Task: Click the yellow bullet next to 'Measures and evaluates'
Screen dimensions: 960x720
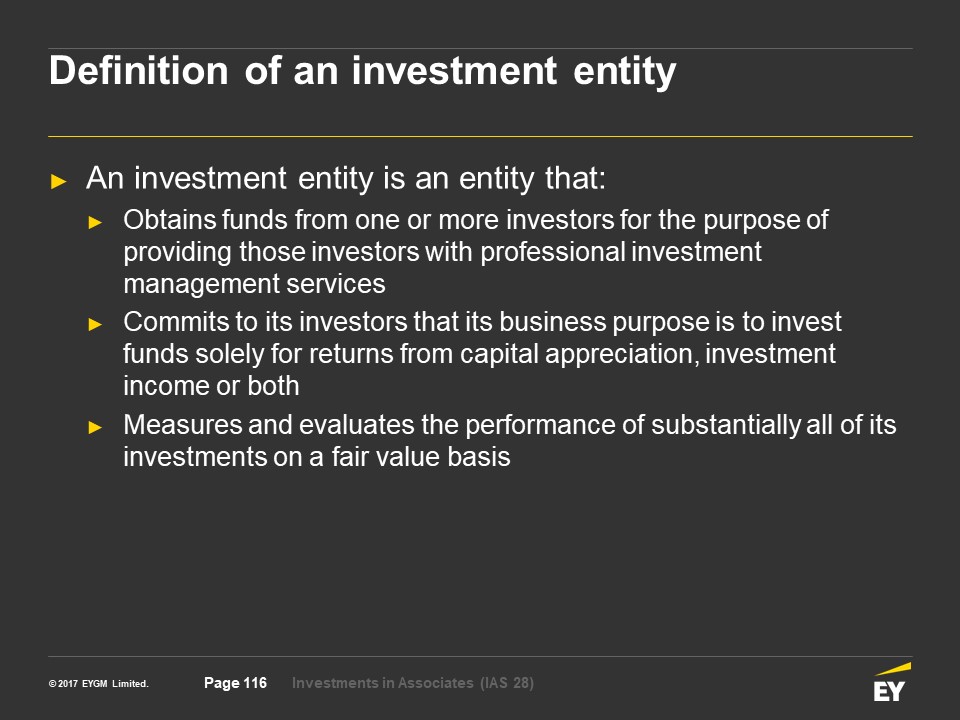Action: pos(95,427)
